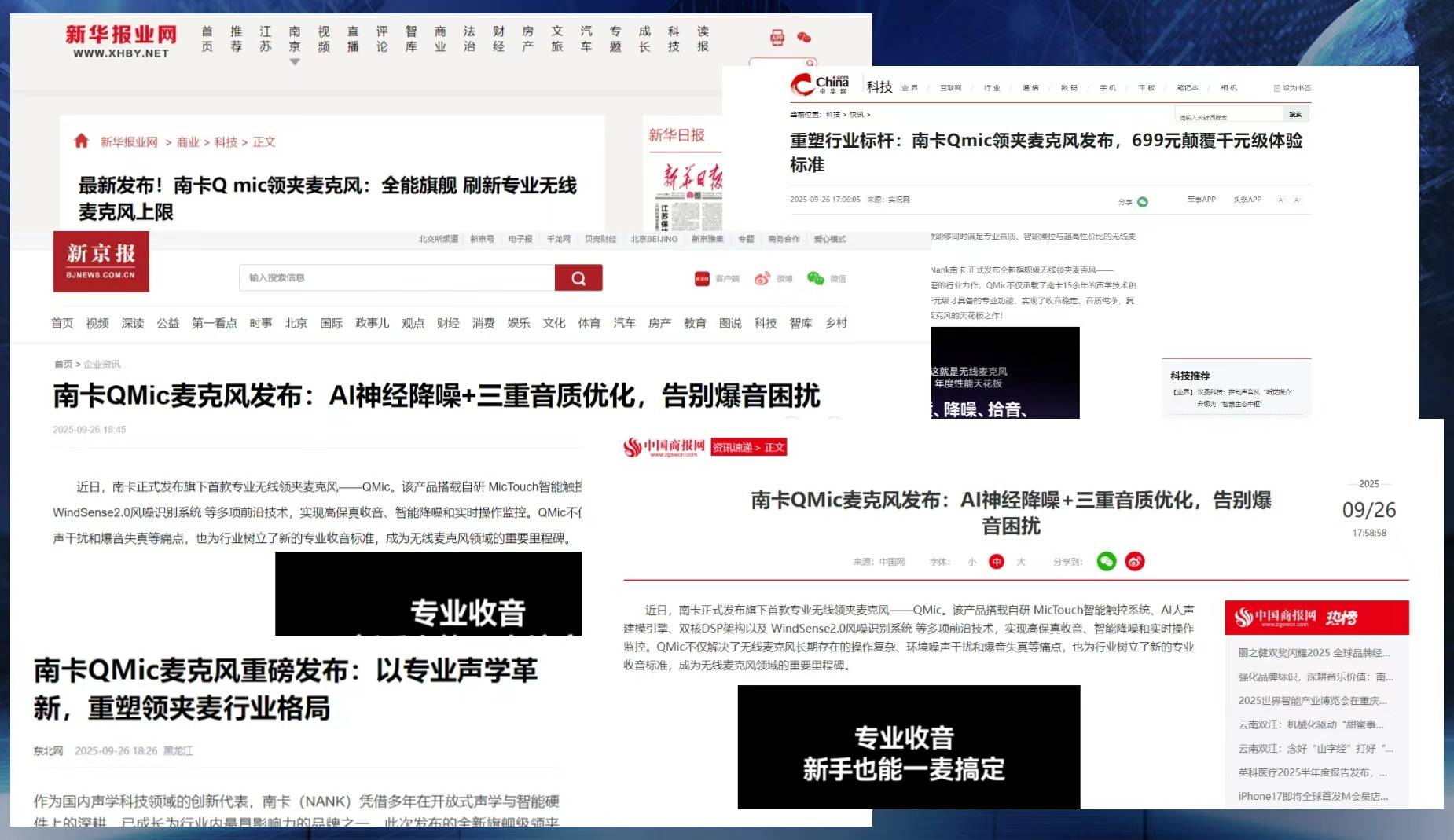Click the Weibo (微博) icon in BJNews header

coord(762,278)
